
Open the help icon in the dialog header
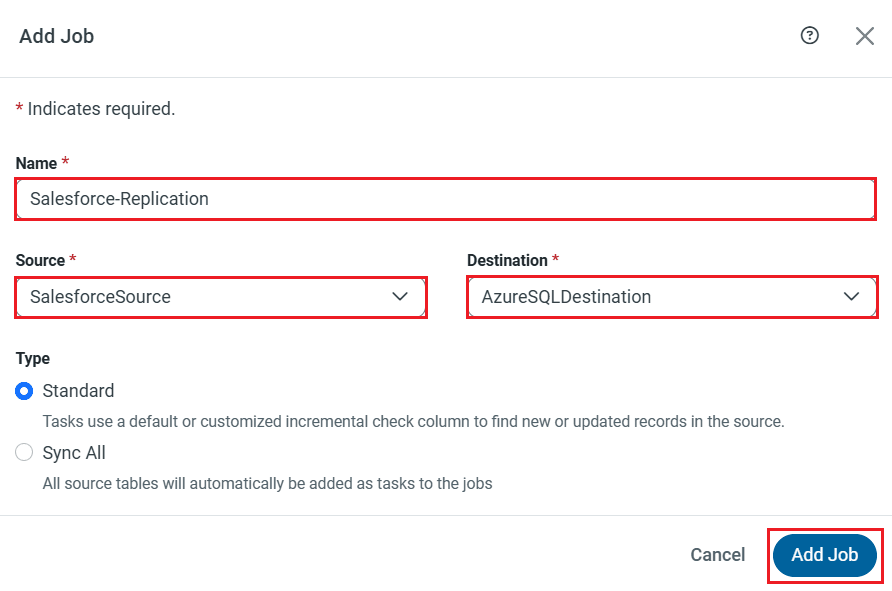(810, 35)
